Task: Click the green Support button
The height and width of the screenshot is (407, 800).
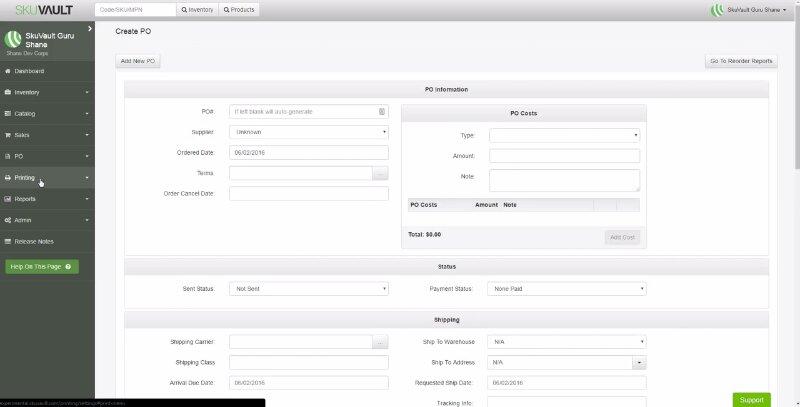Action: click(751, 399)
